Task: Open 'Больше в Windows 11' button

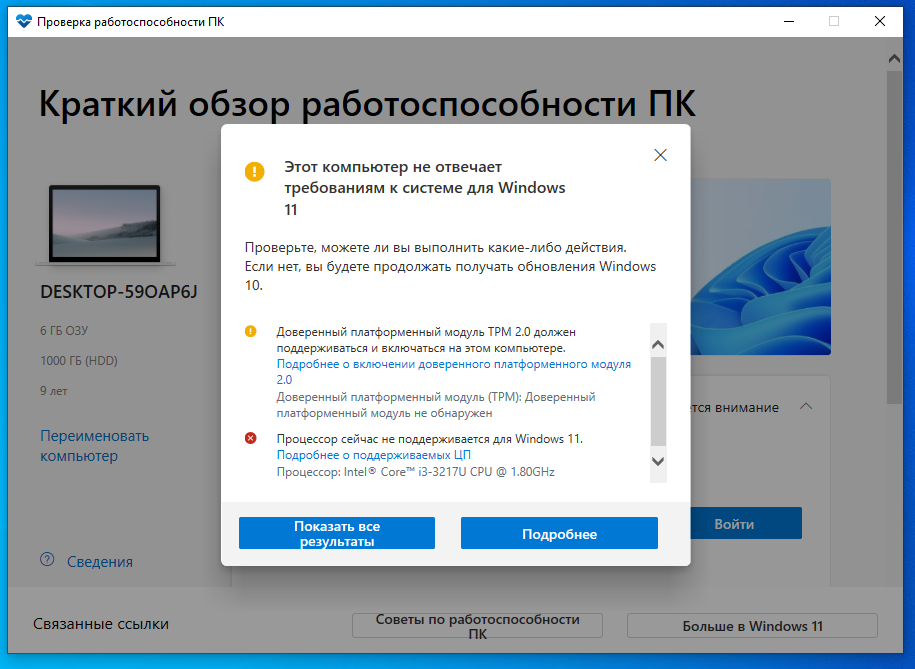Action: tap(752, 626)
